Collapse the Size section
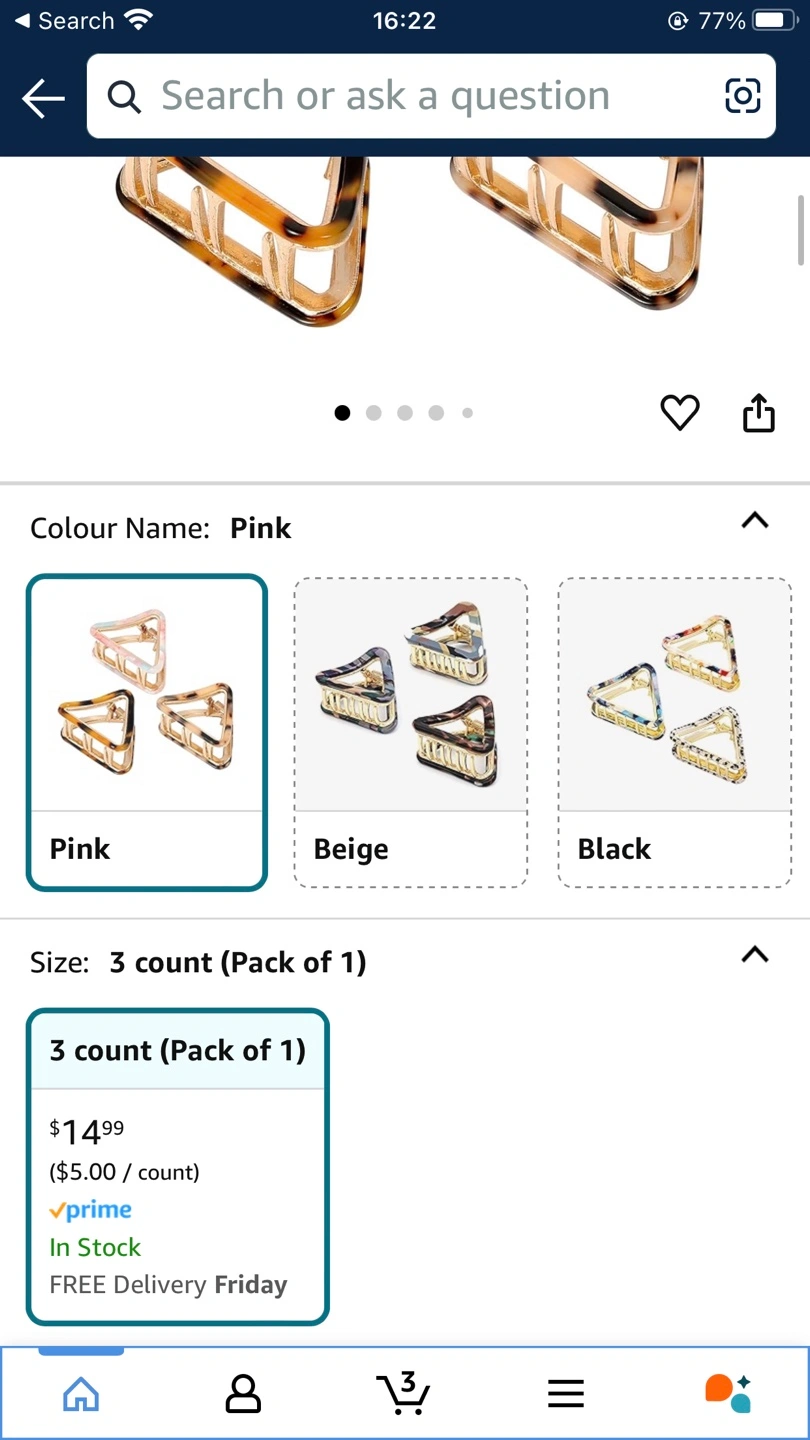 [x=755, y=954]
